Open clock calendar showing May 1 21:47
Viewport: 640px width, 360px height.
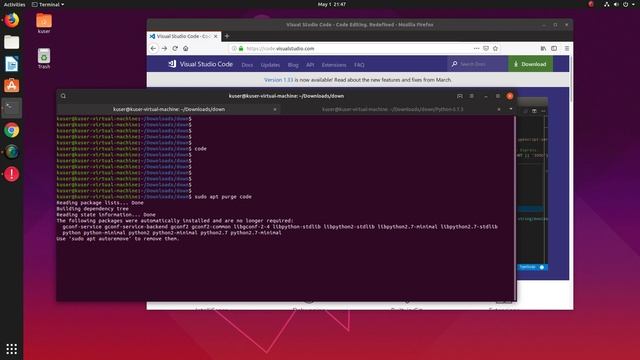pos(331,4)
